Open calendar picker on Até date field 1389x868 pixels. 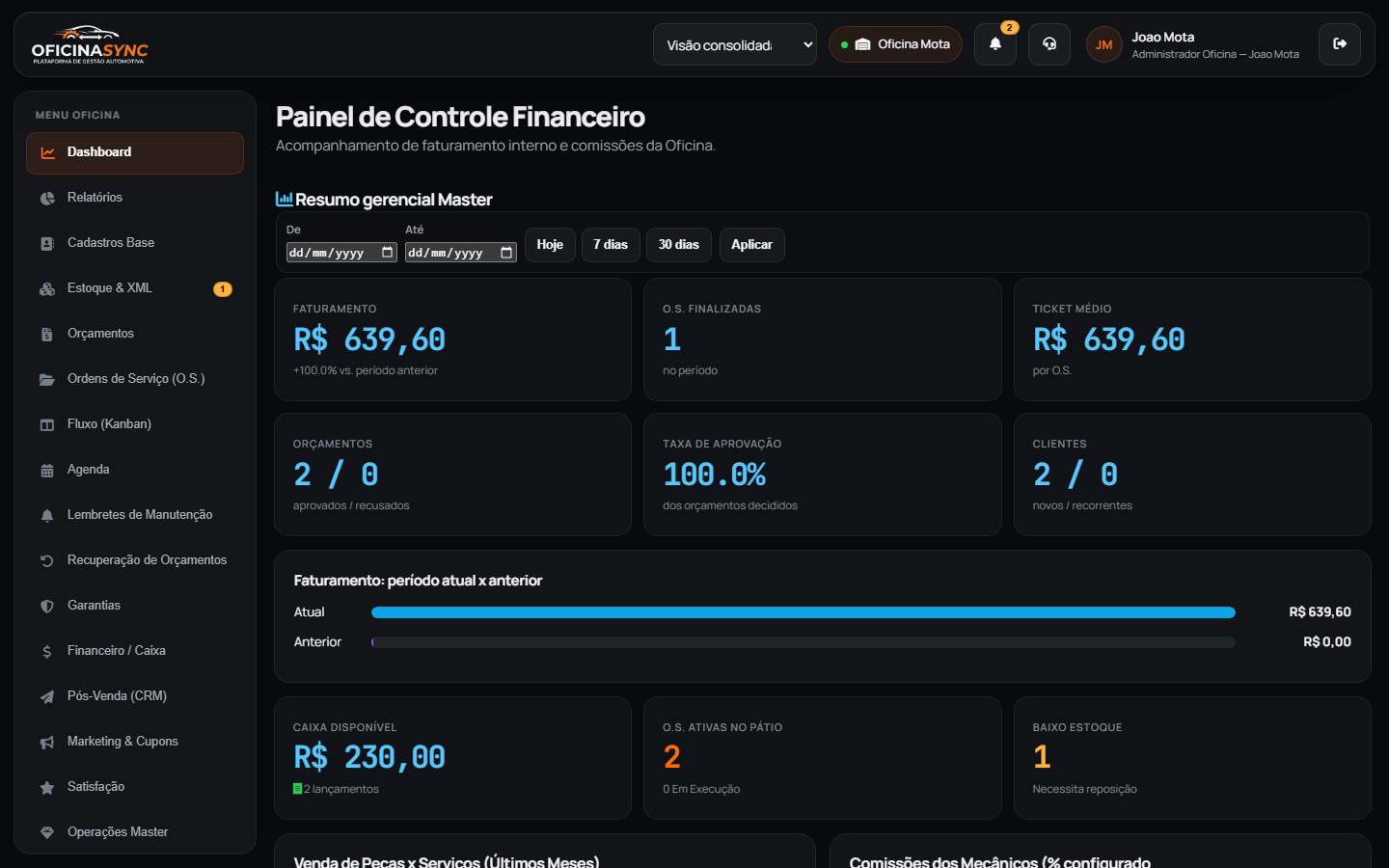point(506,252)
